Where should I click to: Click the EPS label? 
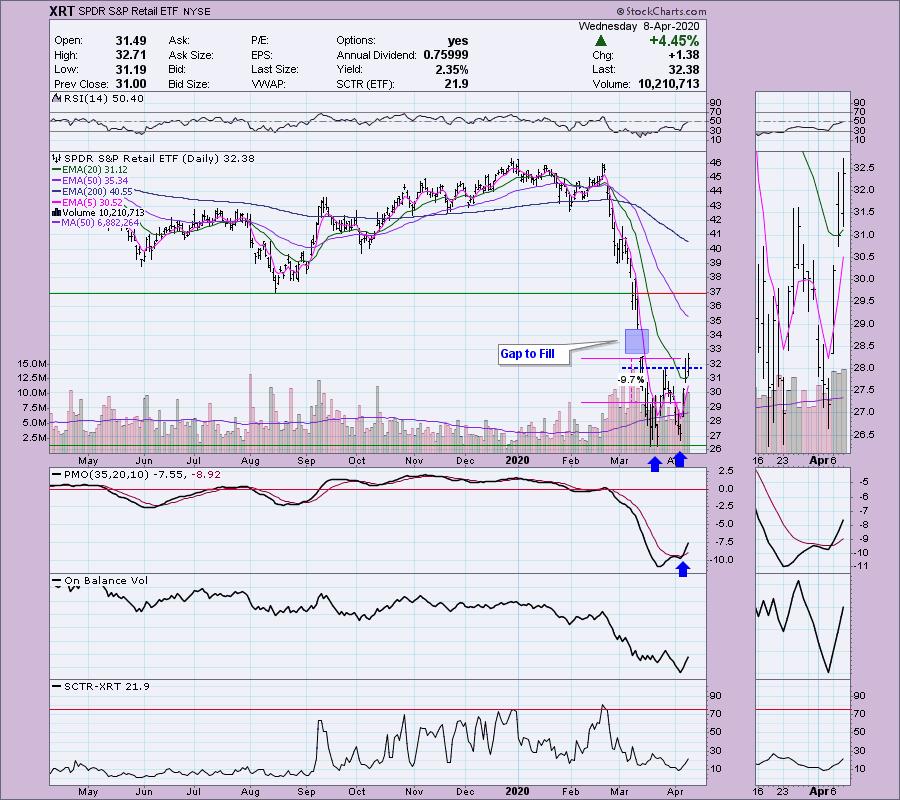(261, 55)
